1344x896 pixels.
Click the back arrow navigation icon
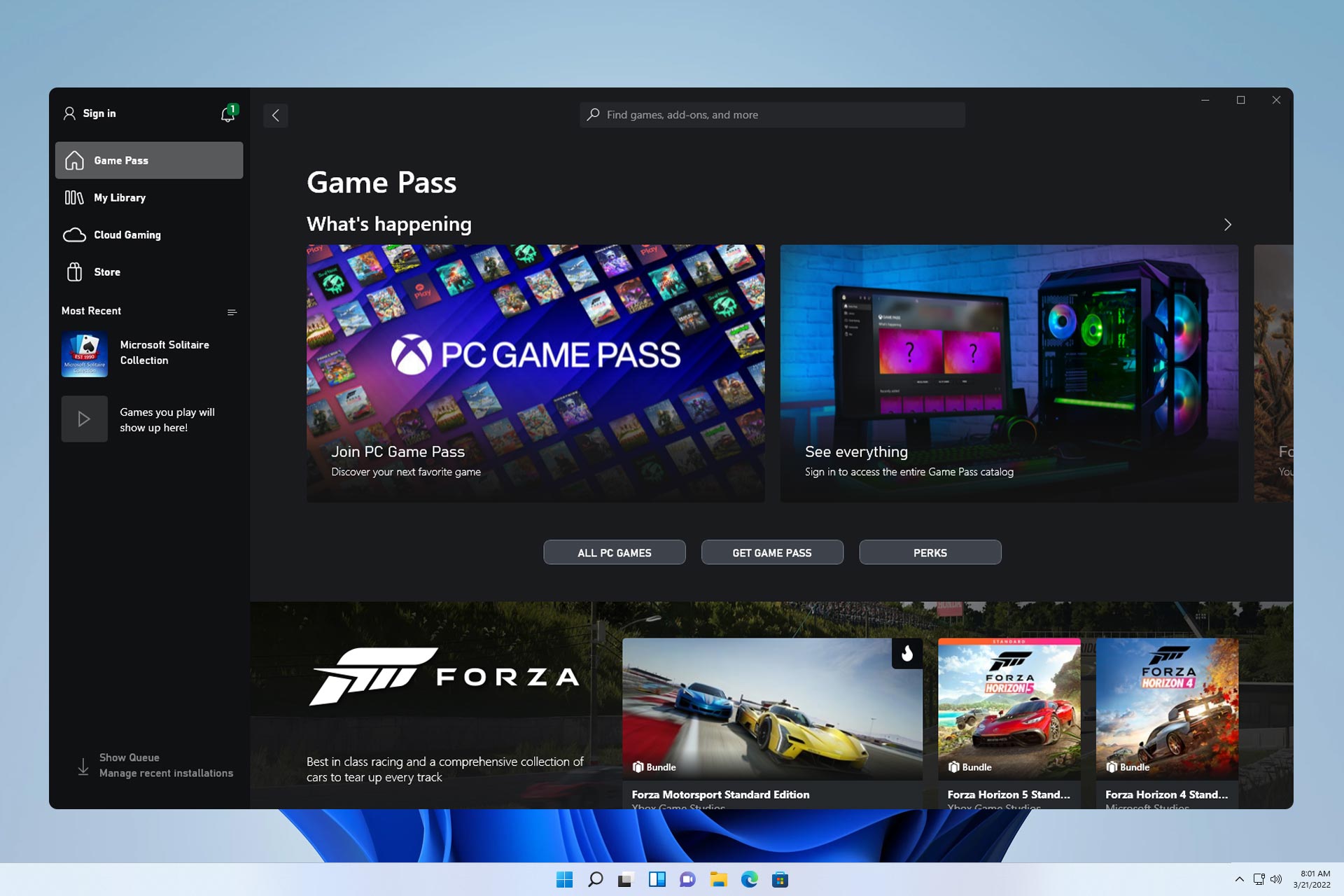coord(275,115)
